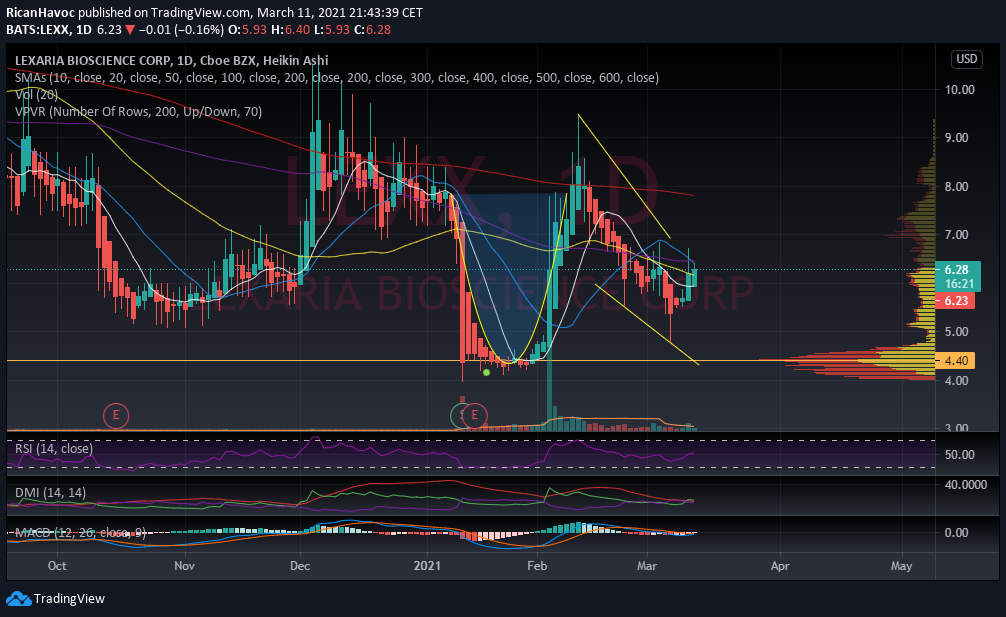
Task: Click the DMI 40.0000 scale value
Action: (x=966, y=485)
